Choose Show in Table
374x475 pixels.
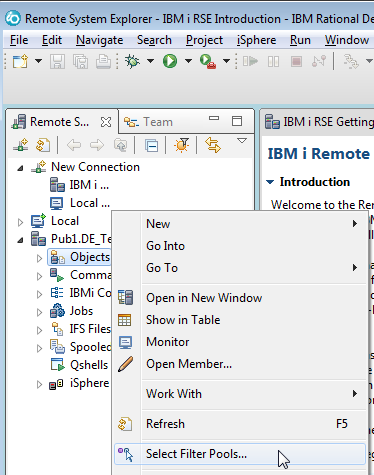240,320
